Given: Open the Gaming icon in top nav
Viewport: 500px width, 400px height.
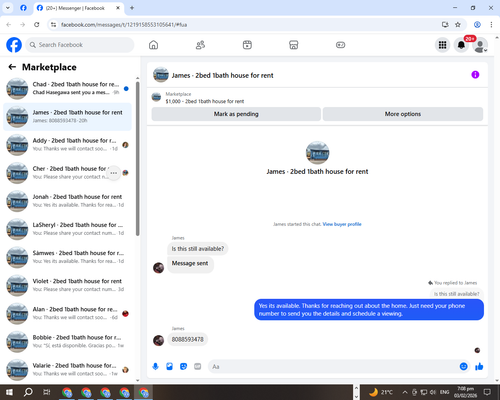Looking at the screenshot, I should click(340, 45).
